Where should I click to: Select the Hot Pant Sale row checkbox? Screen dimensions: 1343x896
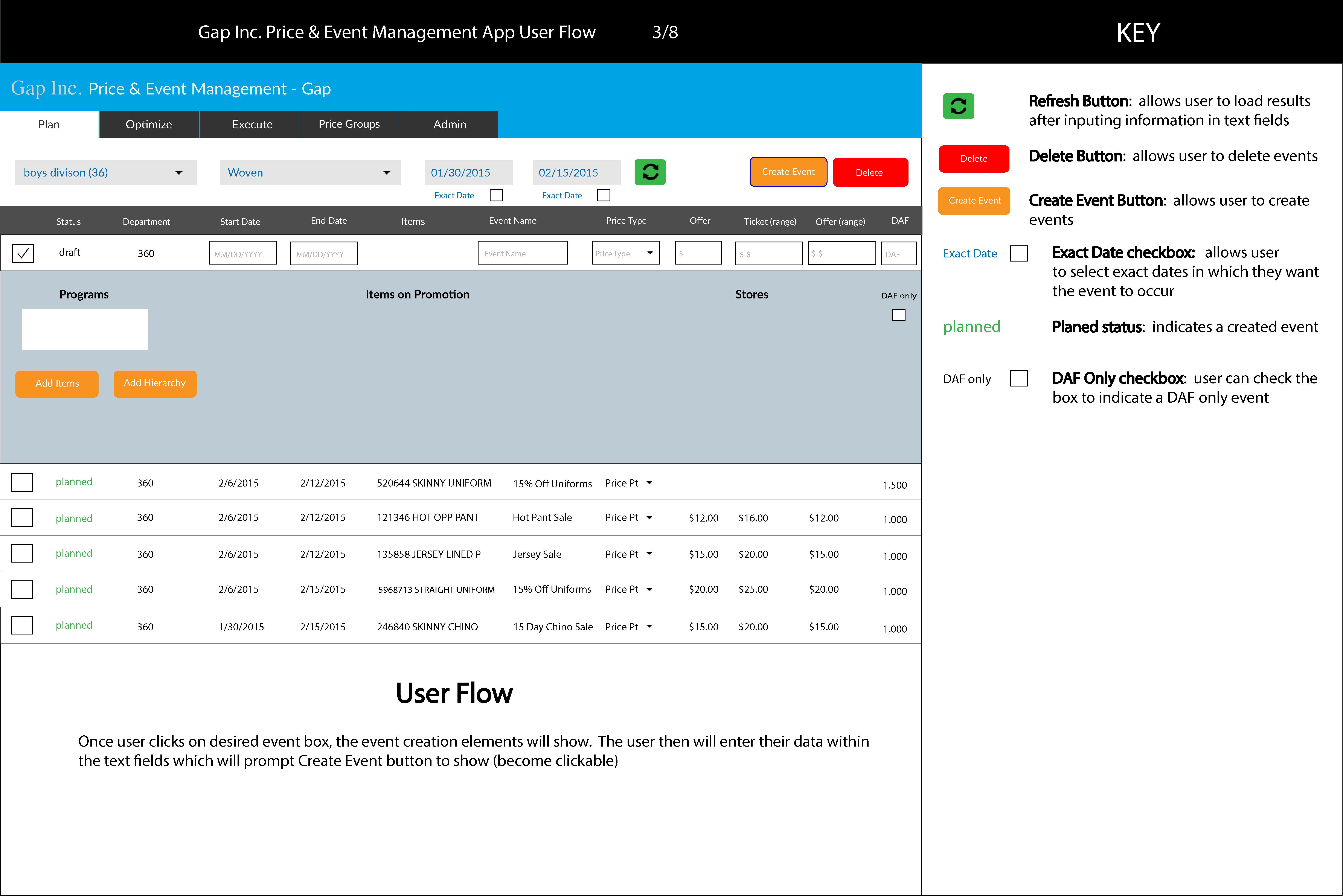click(x=22, y=518)
